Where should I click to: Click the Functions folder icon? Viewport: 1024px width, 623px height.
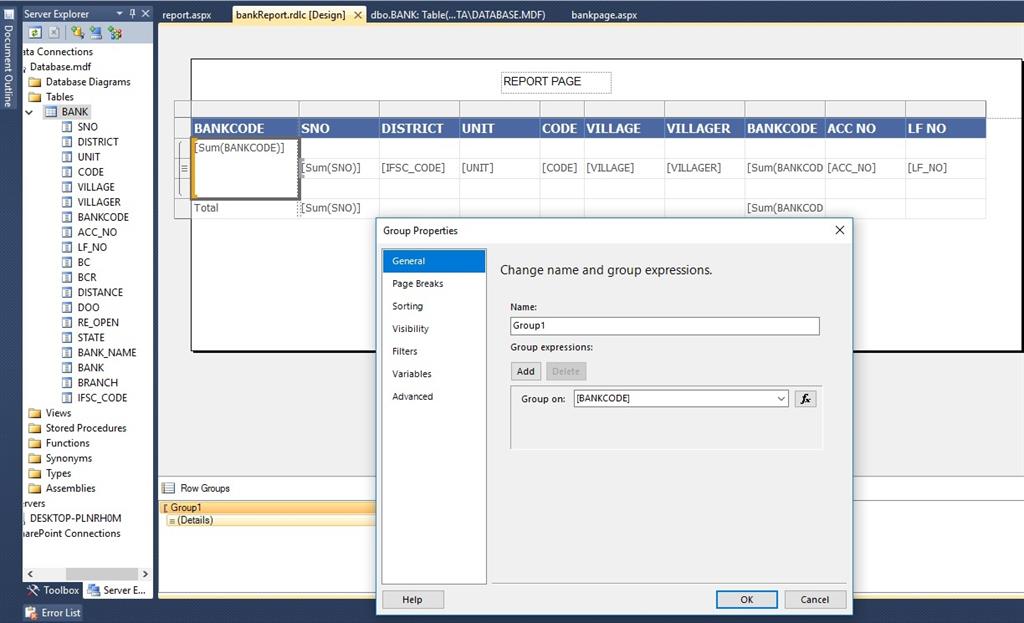click(x=35, y=443)
